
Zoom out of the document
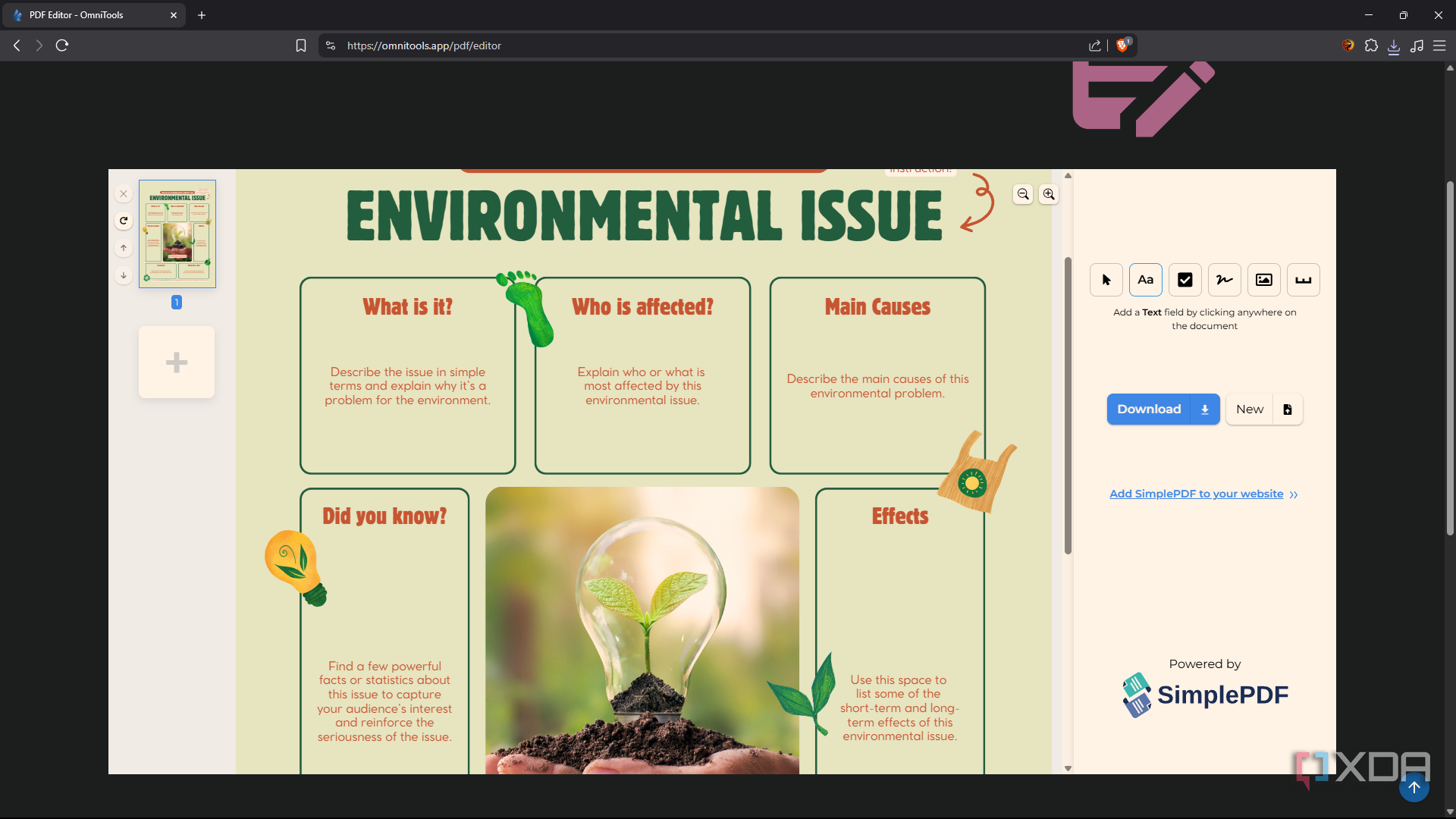tap(1023, 194)
